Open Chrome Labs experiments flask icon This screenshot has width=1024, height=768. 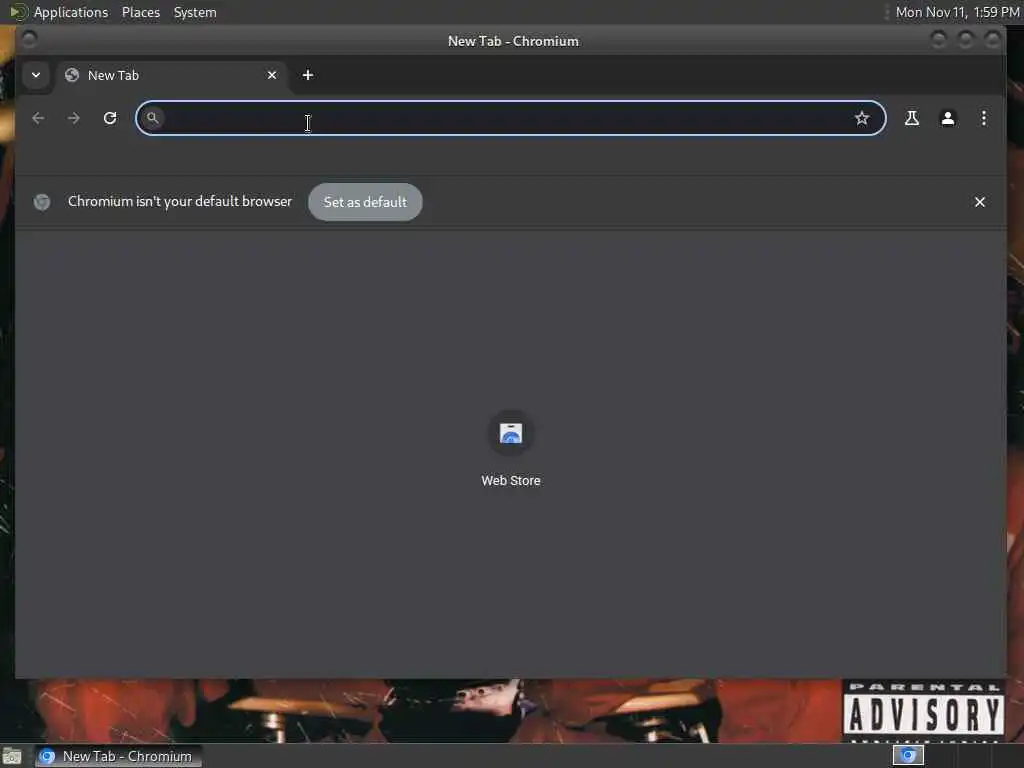click(x=912, y=118)
